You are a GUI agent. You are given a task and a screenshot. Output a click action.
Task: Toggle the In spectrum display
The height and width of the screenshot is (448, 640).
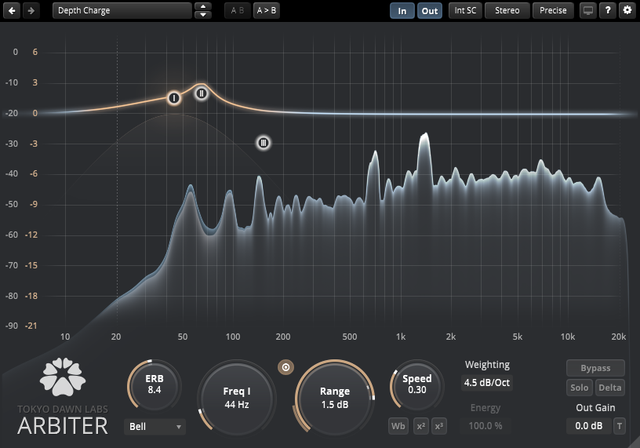pos(402,11)
